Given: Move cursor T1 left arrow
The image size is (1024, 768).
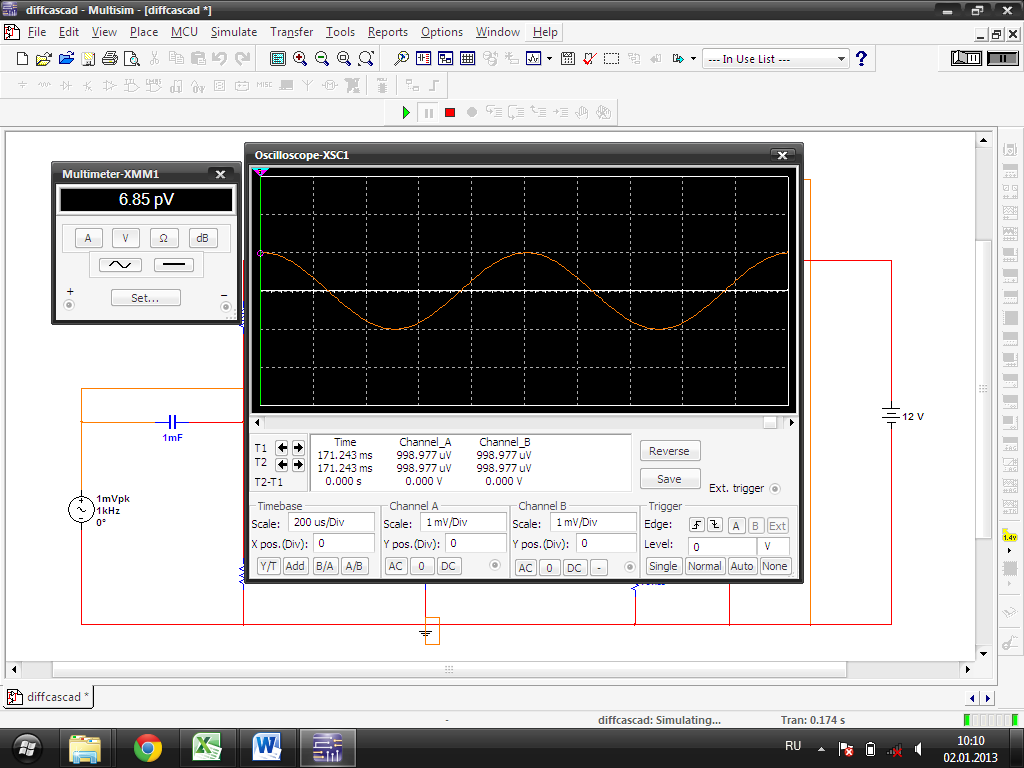Looking at the screenshot, I should click(282, 447).
